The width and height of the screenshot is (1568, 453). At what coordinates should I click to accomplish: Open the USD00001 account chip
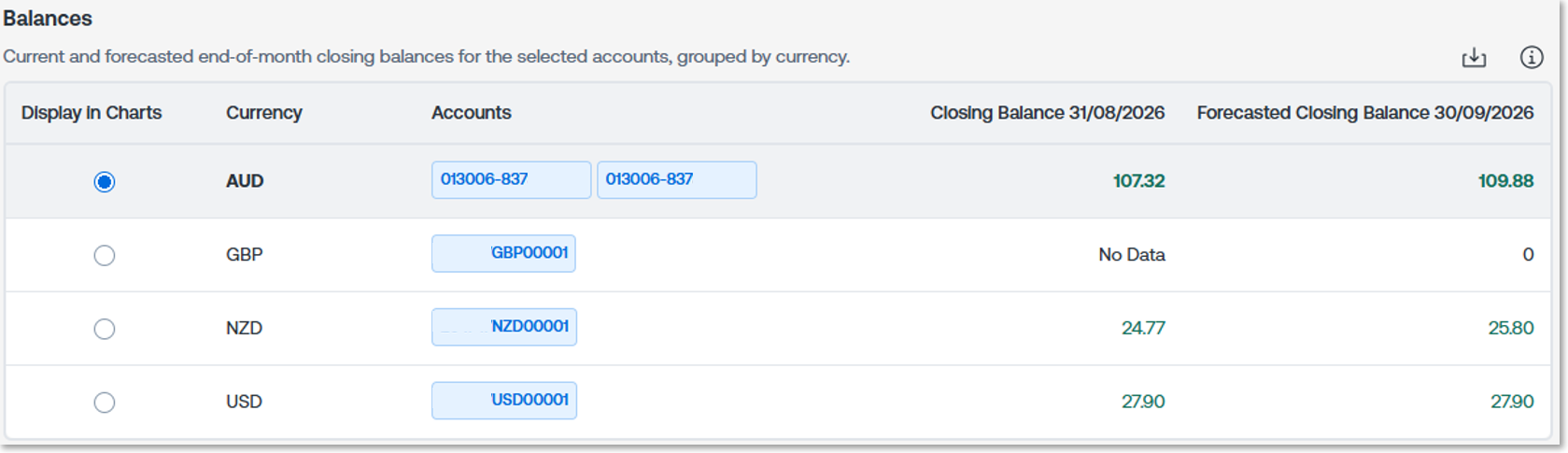504,401
